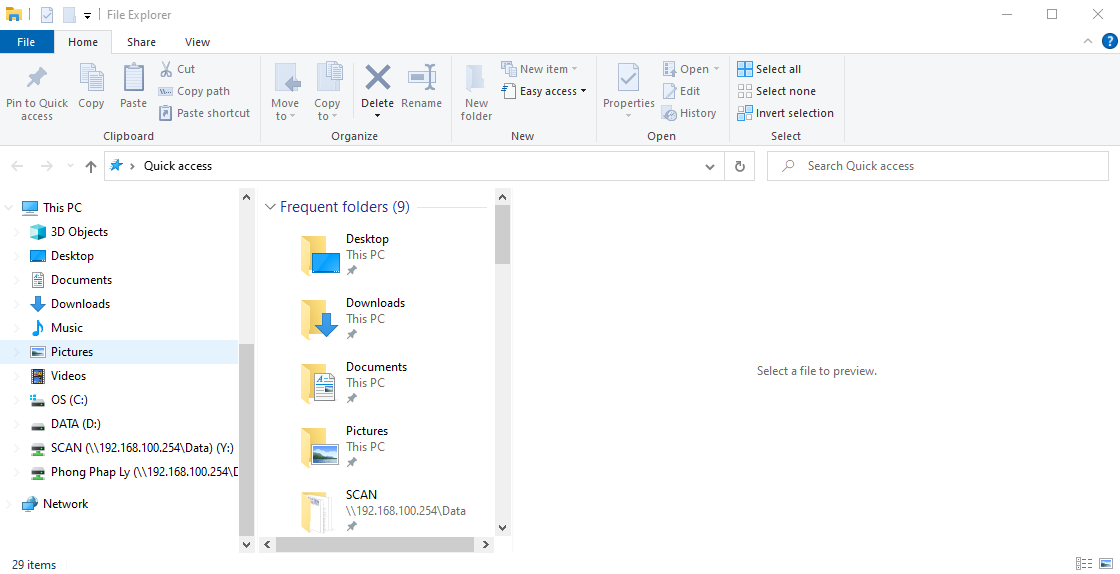The width and height of the screenshot is (1120, 574).
Task: Click Invert selection command
Action: coord(786,114)
